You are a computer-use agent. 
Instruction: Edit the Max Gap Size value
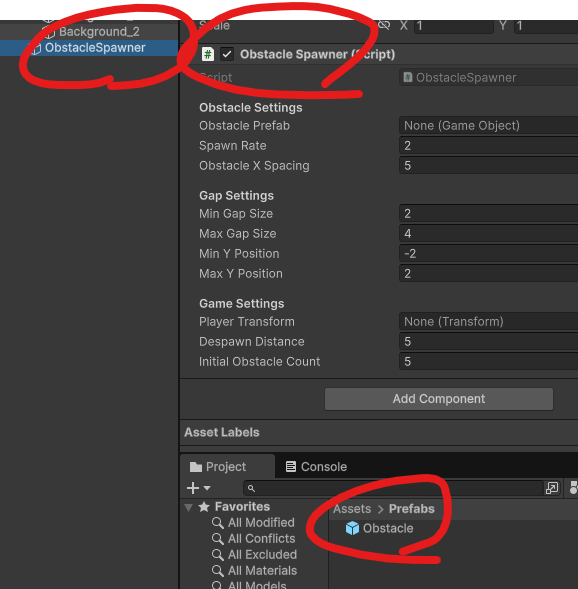click(x=488, y=233)
